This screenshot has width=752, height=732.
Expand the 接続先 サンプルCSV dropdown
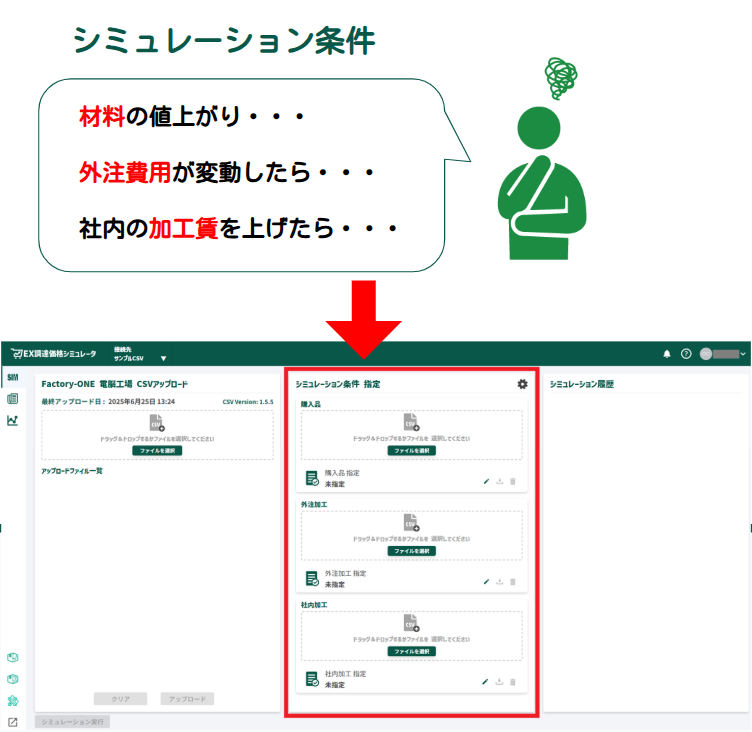tap(163, 358)
